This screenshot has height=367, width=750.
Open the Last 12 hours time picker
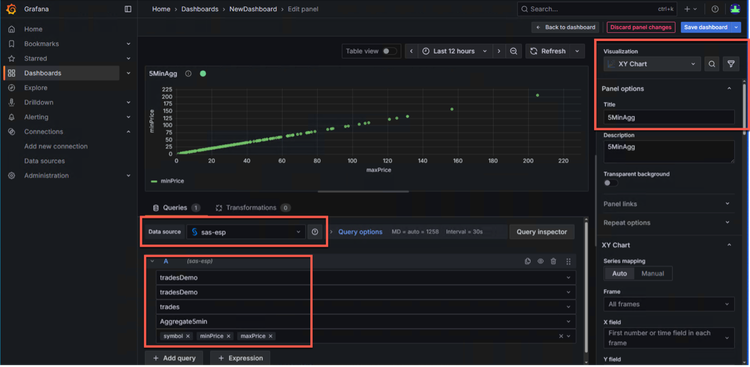coord(455,51)
